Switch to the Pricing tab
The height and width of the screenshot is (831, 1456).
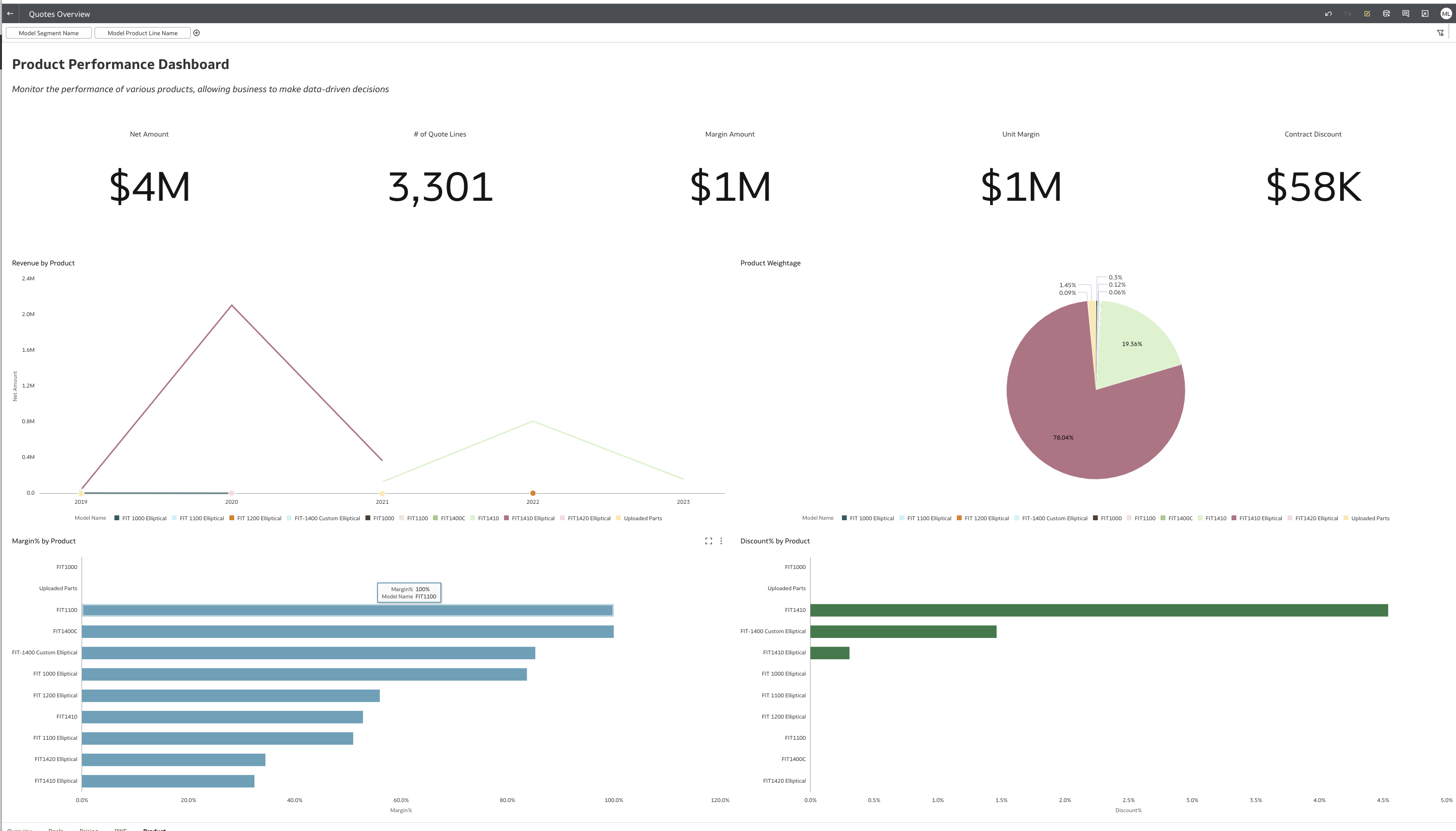pyautogui.click(x=88, y=829)
